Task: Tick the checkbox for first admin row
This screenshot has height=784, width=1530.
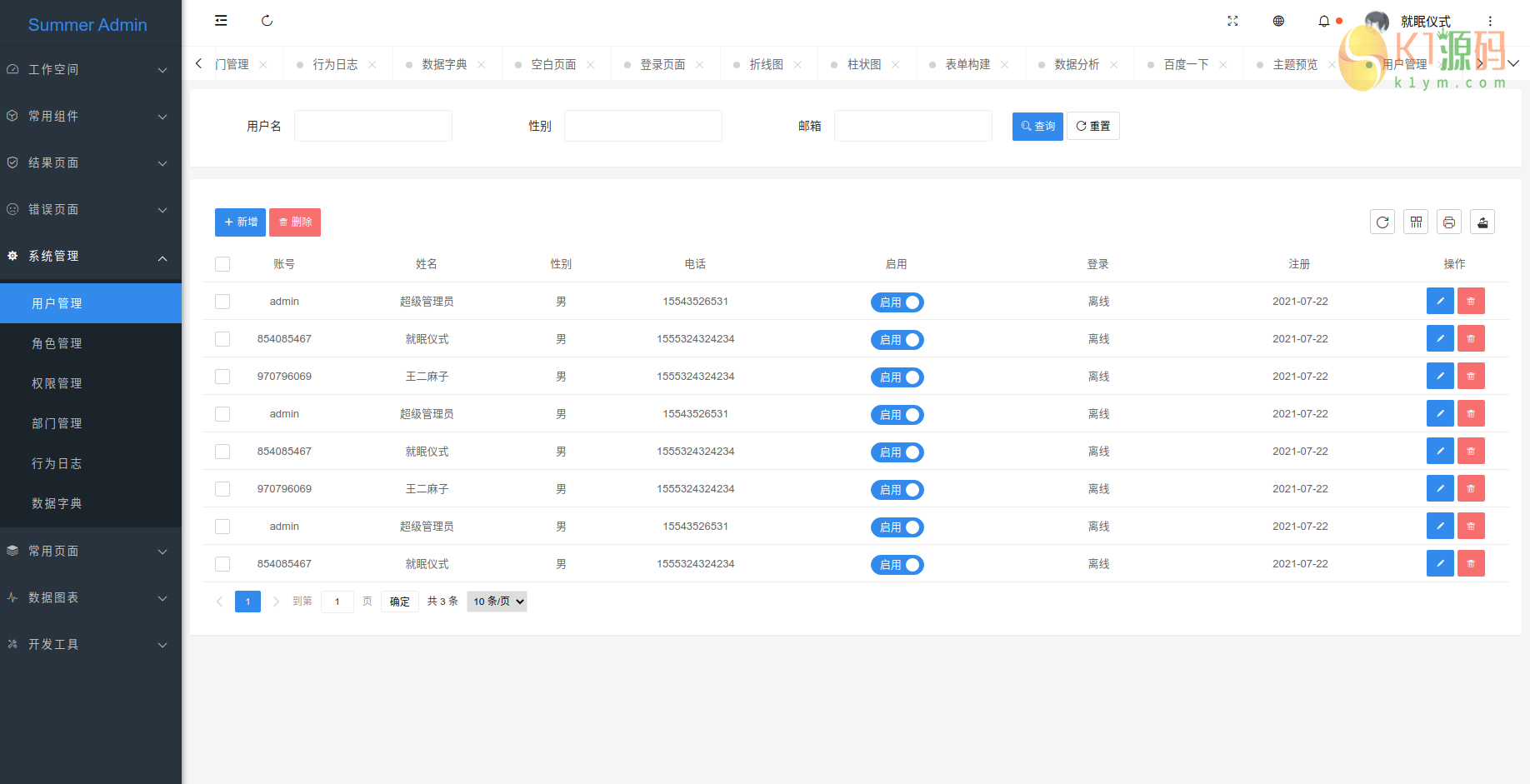Action: [x=222, y=302]
